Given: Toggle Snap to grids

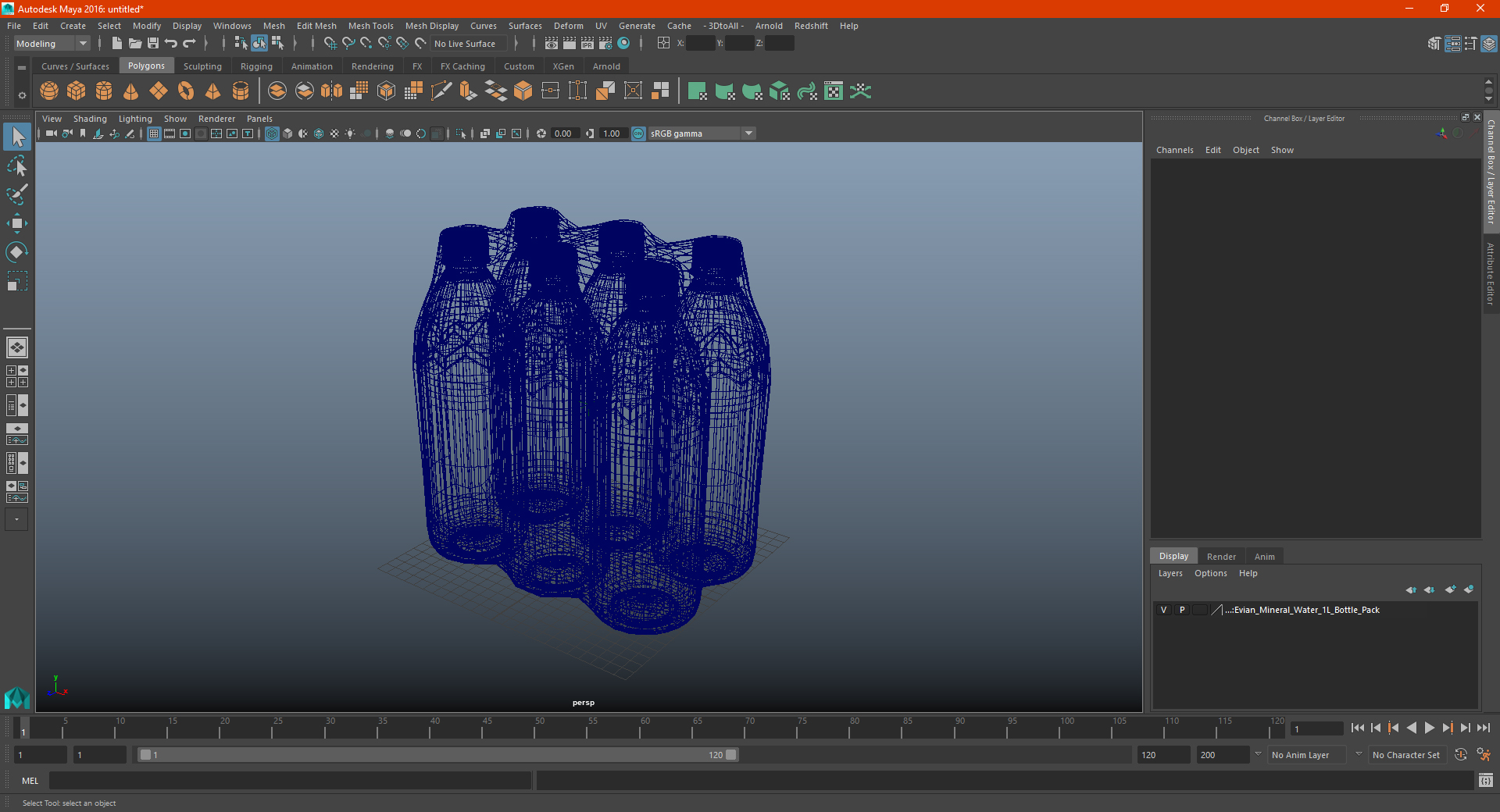Looking at the screenshot, I should [x=330, y=44].
